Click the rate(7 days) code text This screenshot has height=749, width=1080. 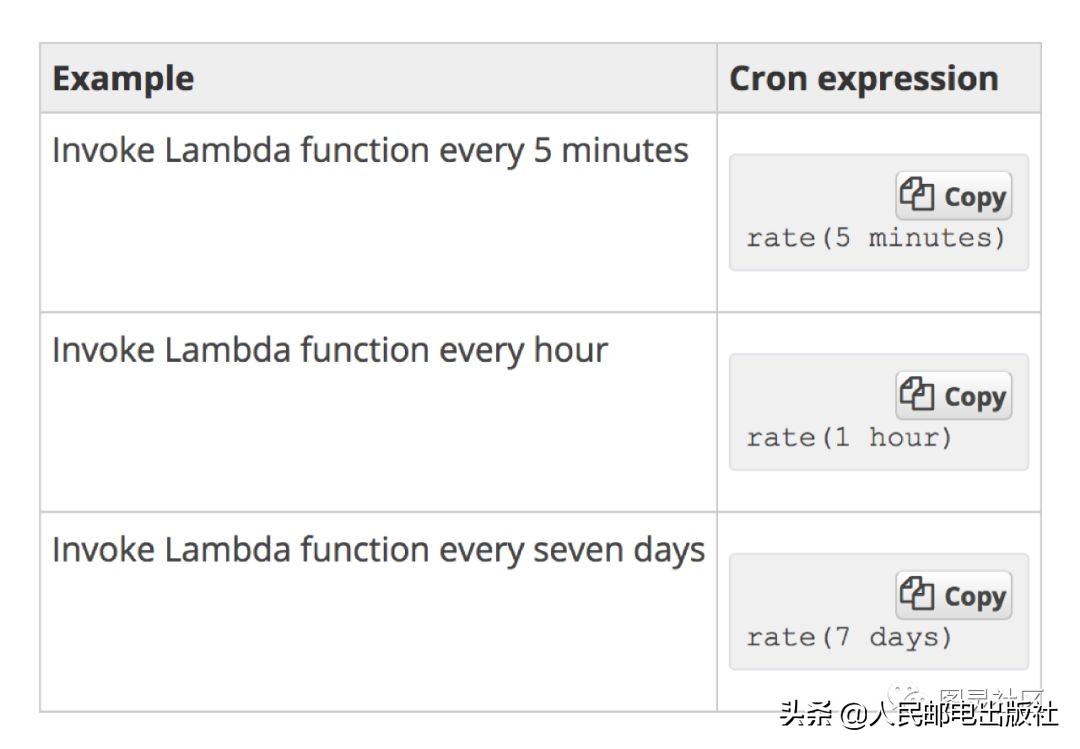(x=849, y=638)
